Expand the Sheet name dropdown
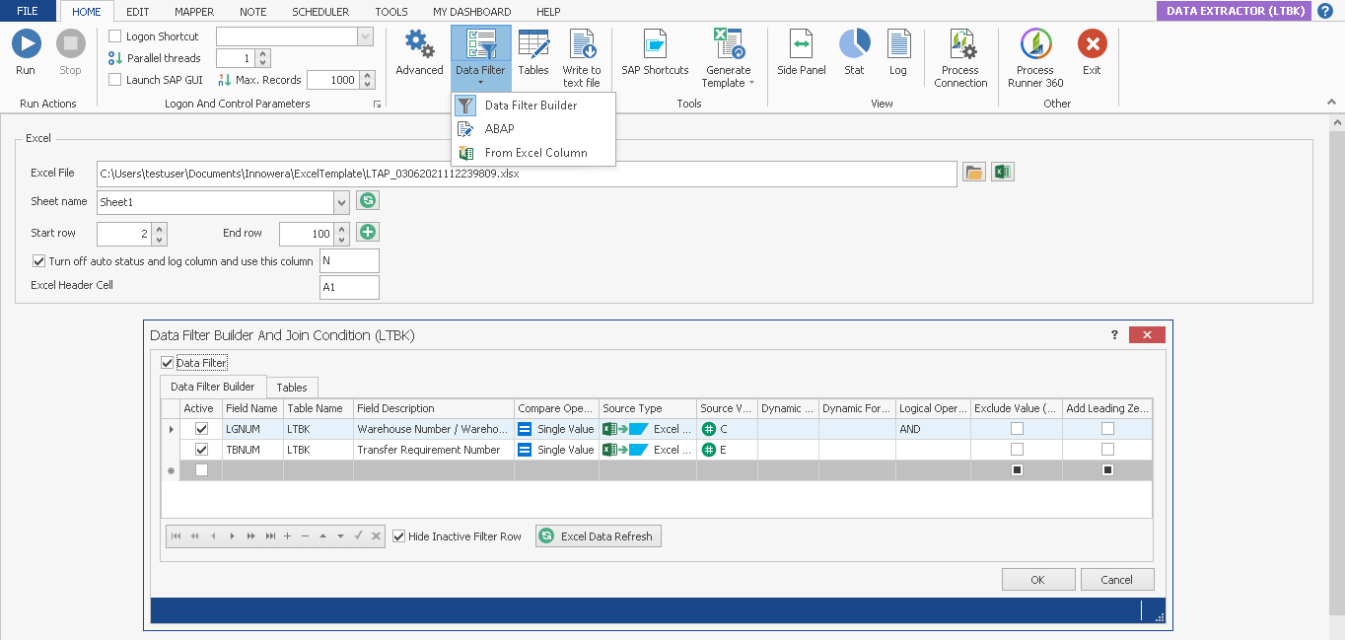Image resolution: width=1345 pixels, height=640 pixels. point(342,202)
